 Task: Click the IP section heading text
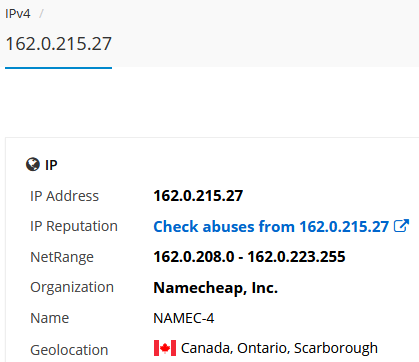[51, 165]
